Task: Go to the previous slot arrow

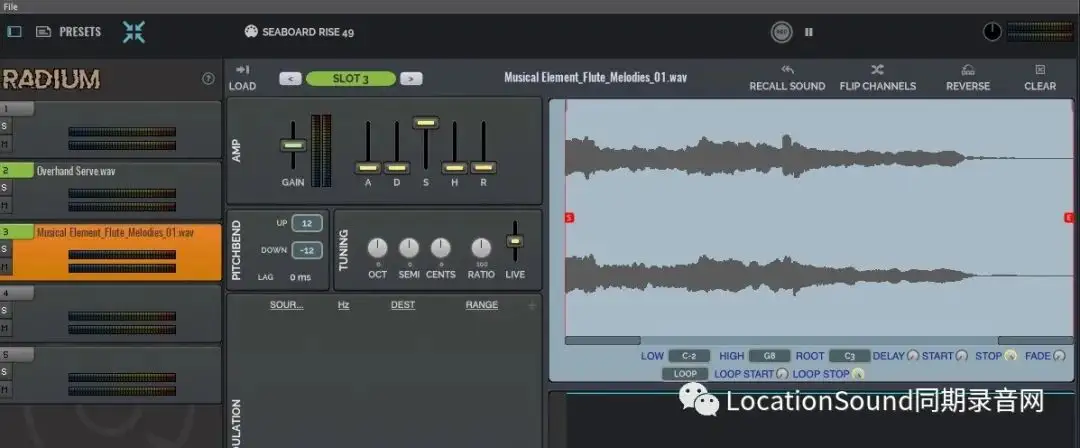Action: coord(290,79)
